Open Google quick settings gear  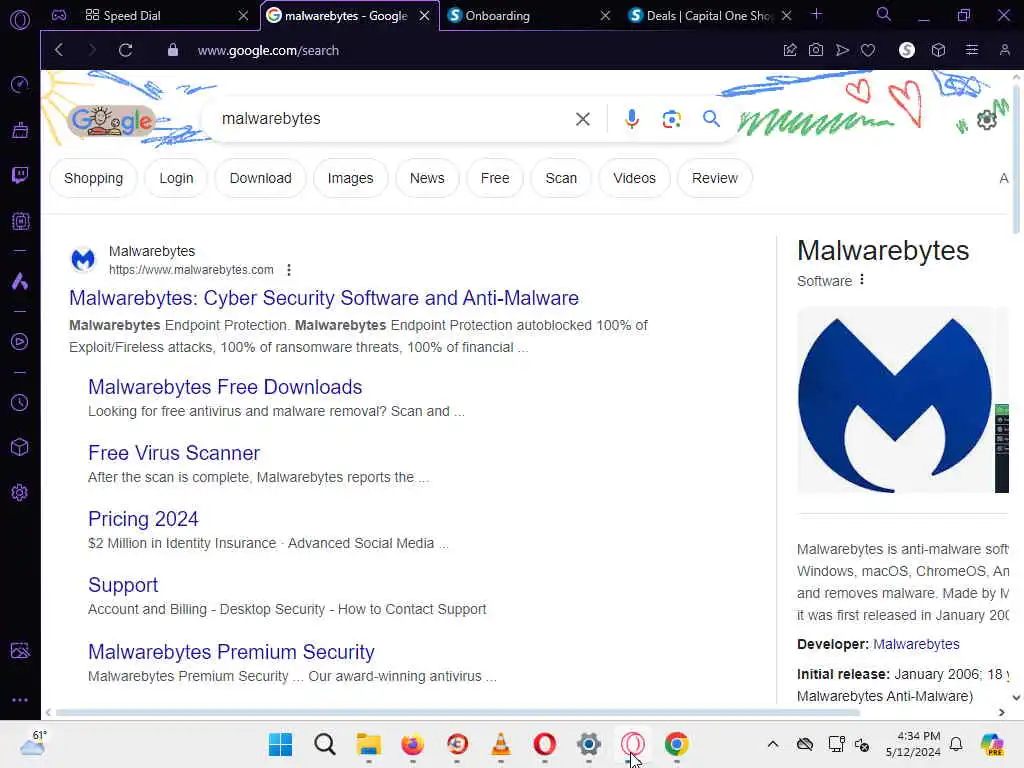pyautogui.click(x=987, y=120)
